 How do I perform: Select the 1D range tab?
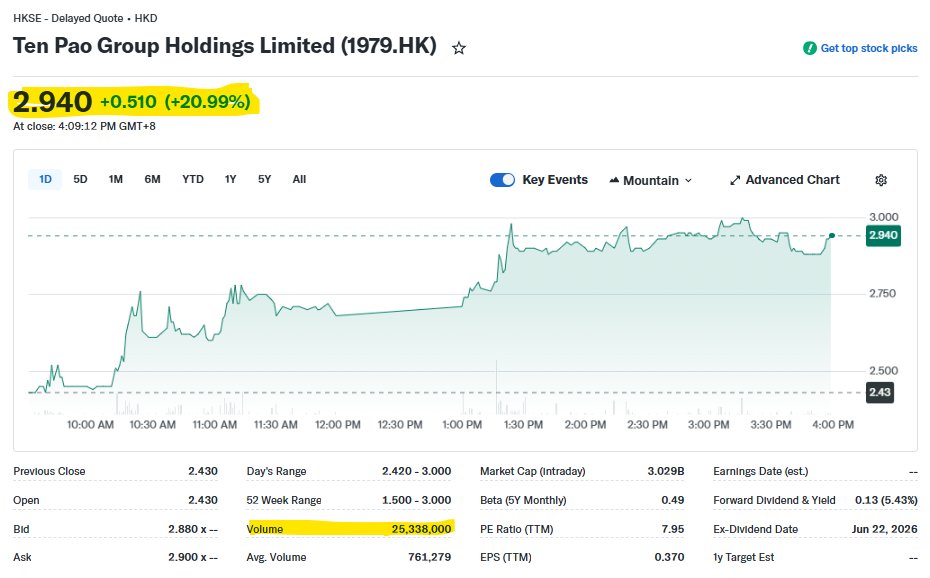(x=45, y=179)
